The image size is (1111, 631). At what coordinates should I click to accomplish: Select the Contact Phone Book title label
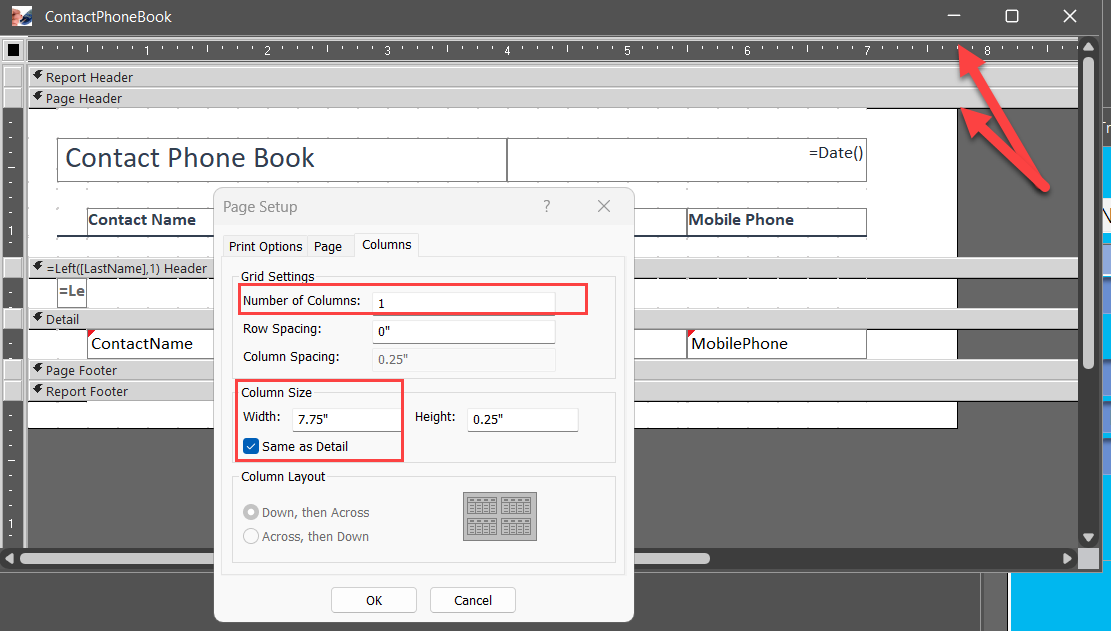(x=282, y=159)
